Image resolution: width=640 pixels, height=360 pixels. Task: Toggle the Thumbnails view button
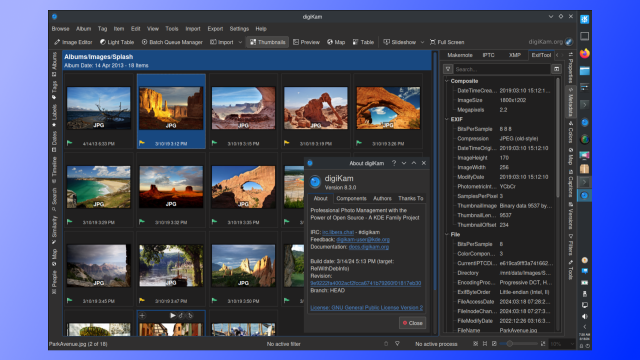(267, 42)
